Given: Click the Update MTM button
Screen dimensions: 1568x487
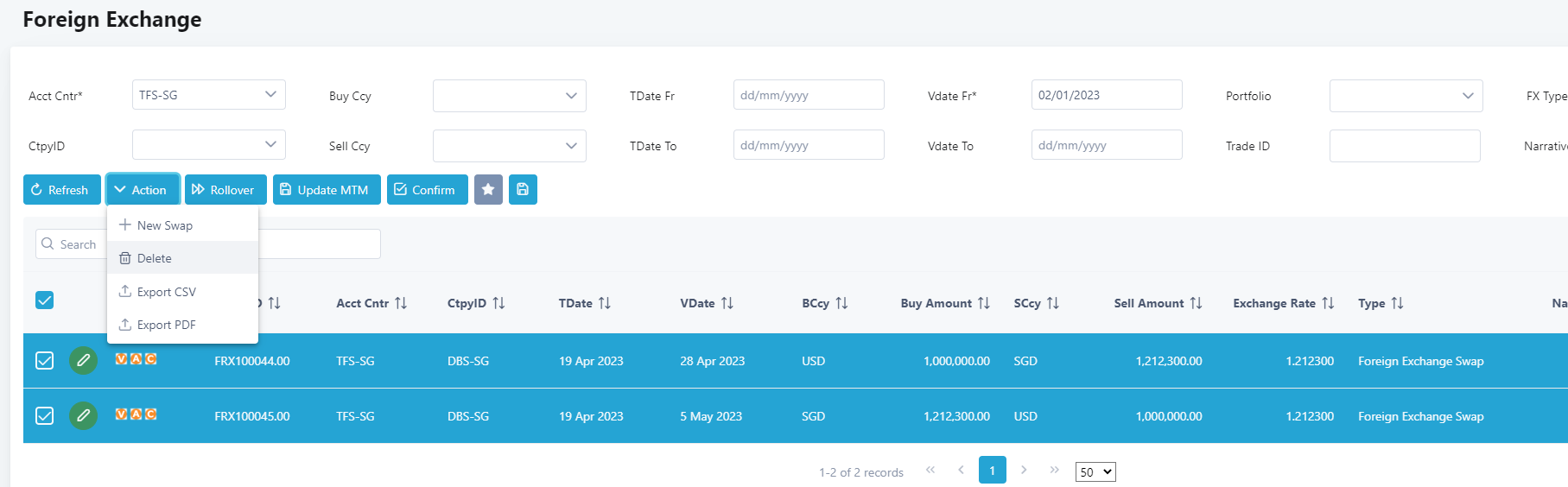Looking at the screenshot, I should tap(327, 190).
